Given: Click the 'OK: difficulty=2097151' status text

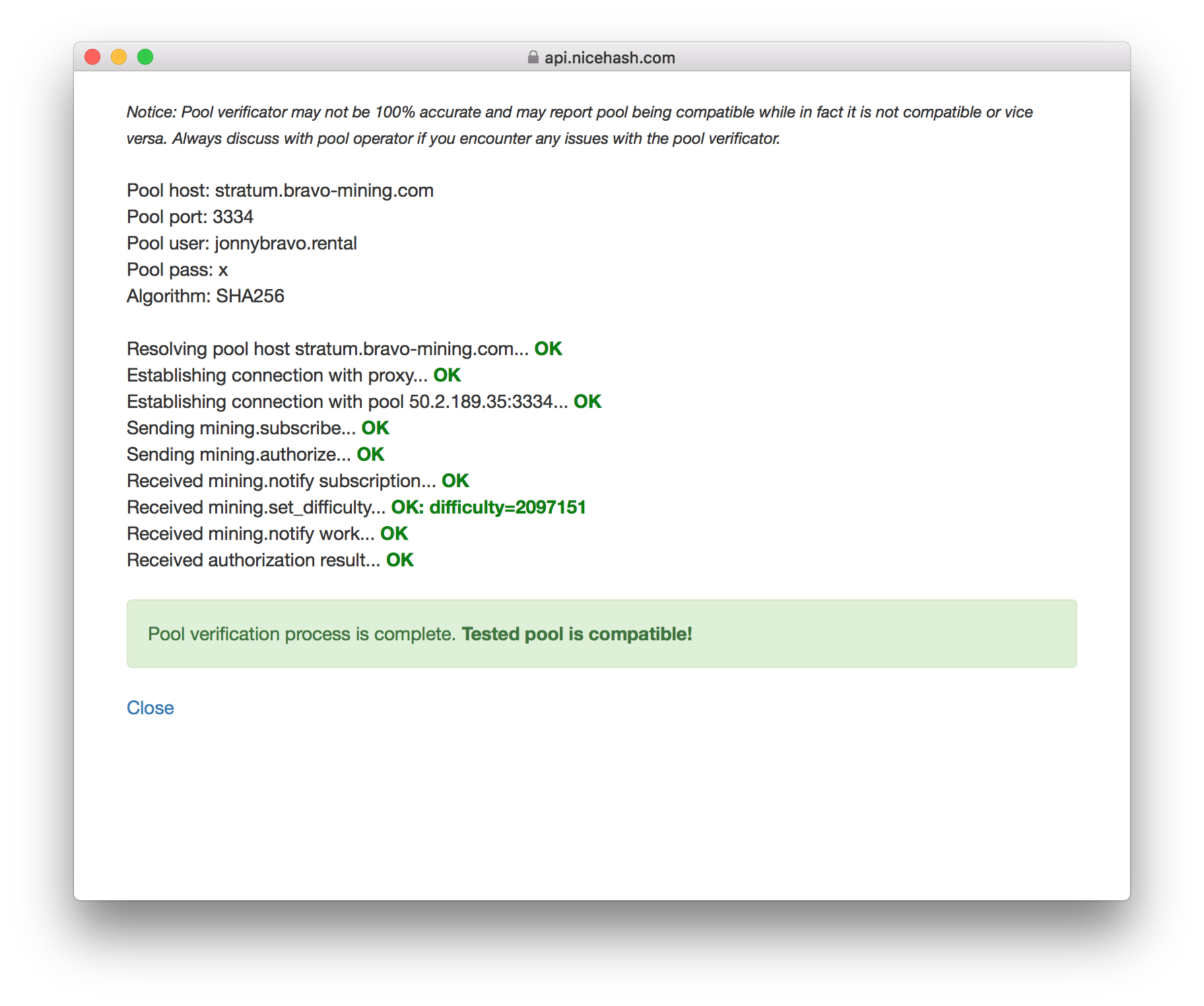Looking at the screenshot, I should tap(488, 507).
